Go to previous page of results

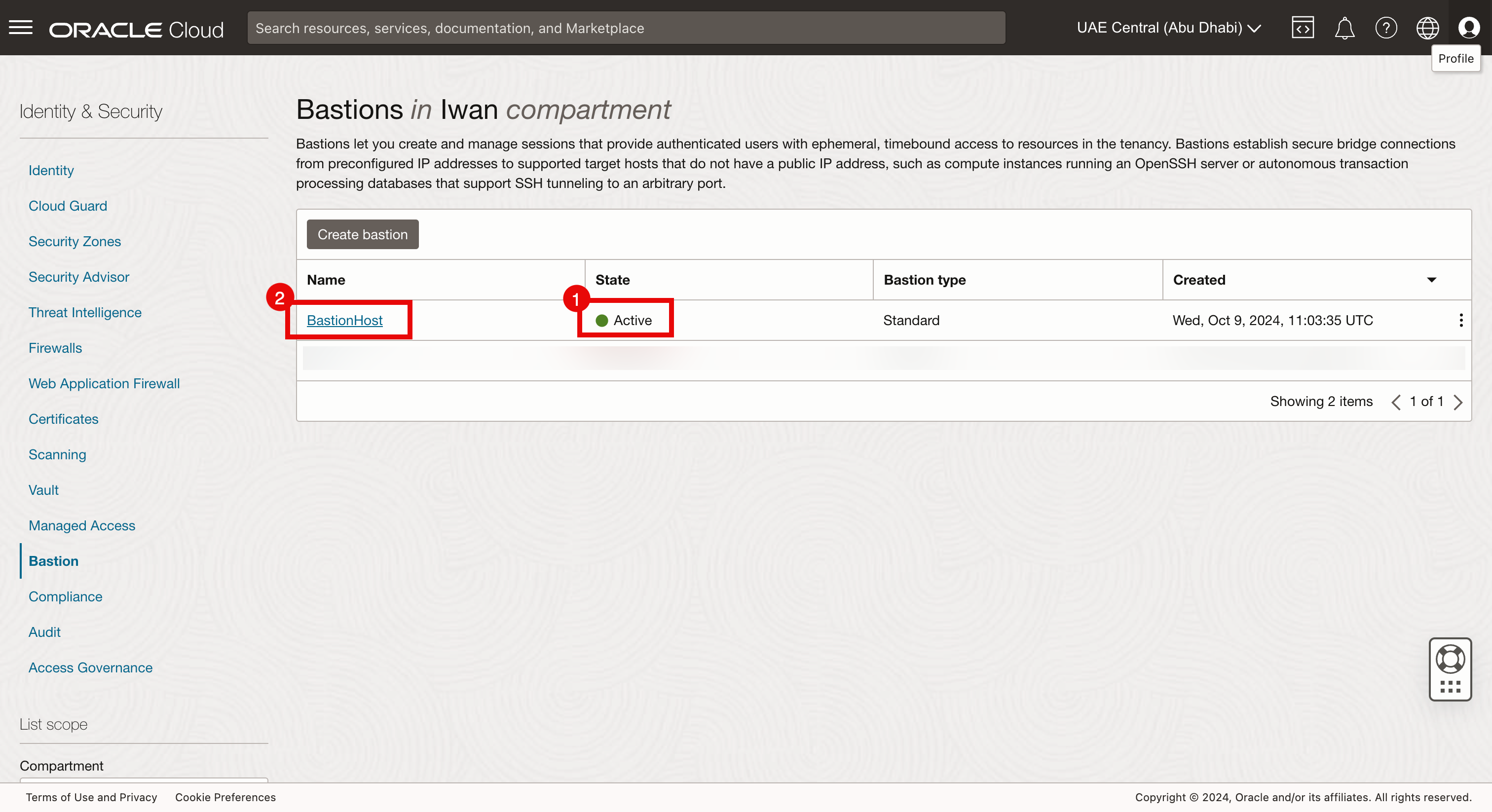coord(1396,402)
